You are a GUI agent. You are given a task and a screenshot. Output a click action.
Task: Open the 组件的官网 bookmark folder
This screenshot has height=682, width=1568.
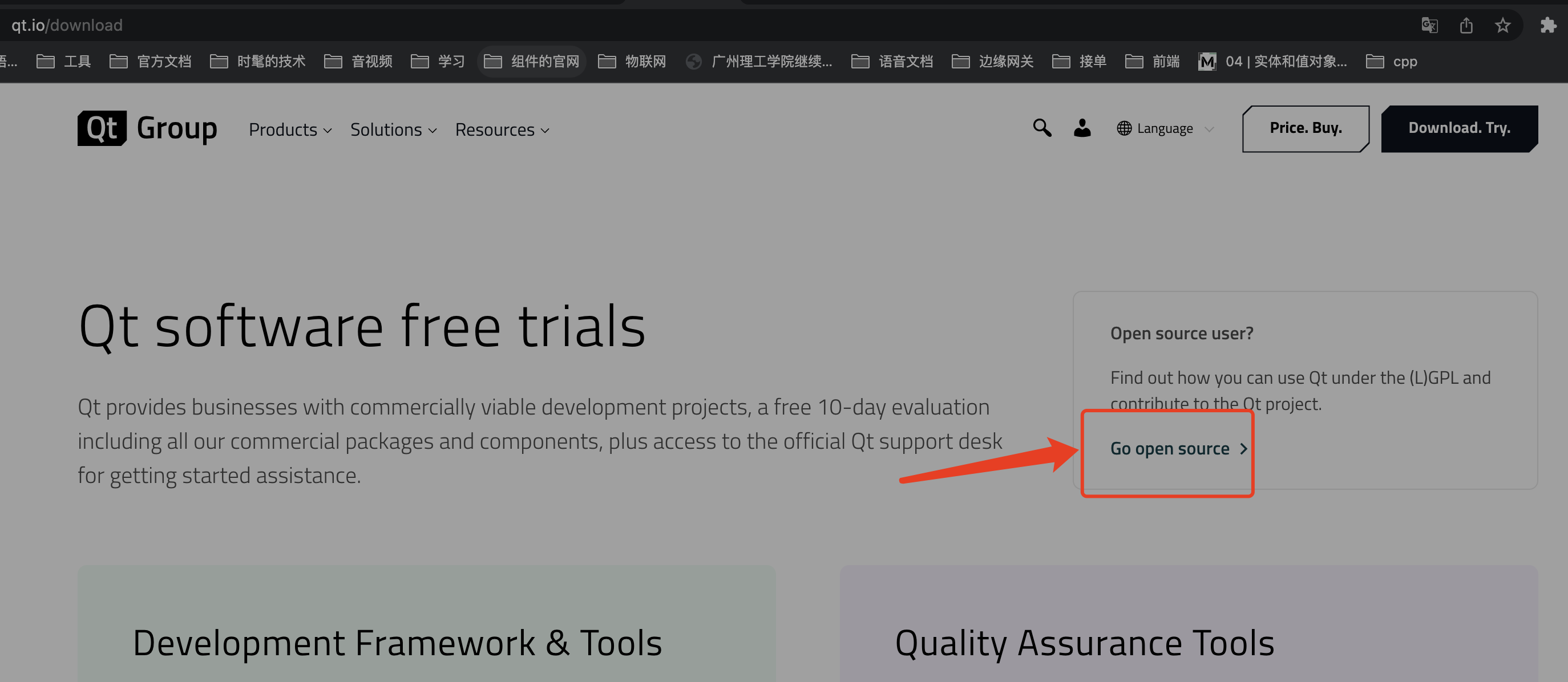[x=531, y=62]
